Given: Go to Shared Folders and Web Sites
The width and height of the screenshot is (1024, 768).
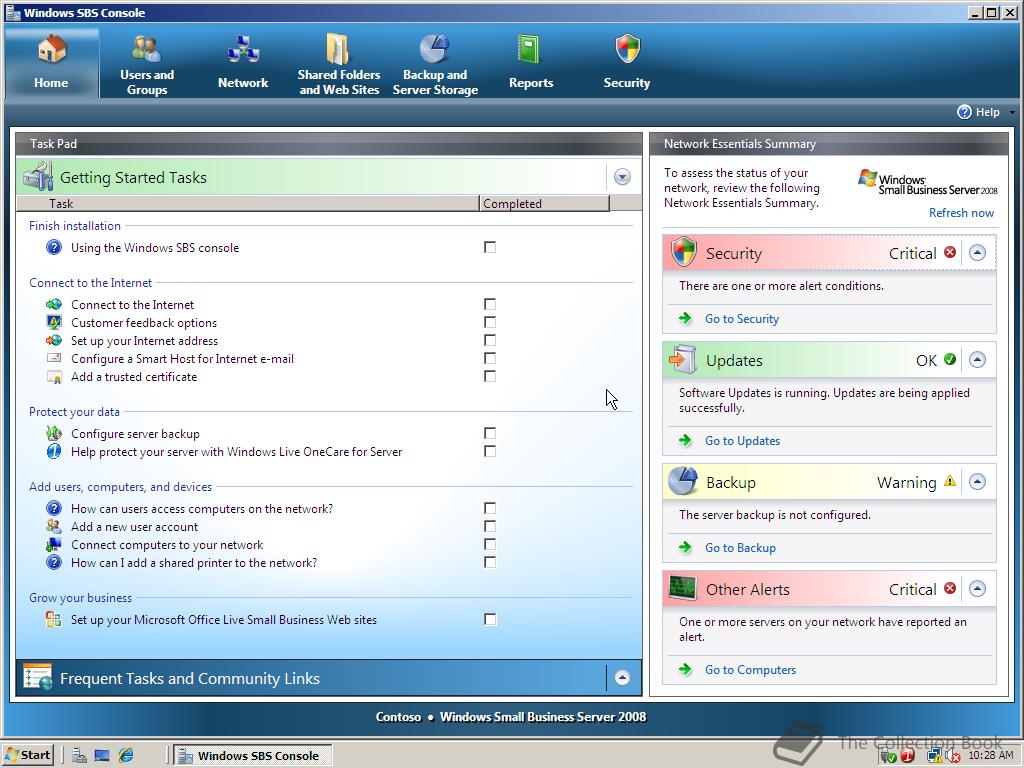Looking at the screenshot, I should tap(339, 63).
